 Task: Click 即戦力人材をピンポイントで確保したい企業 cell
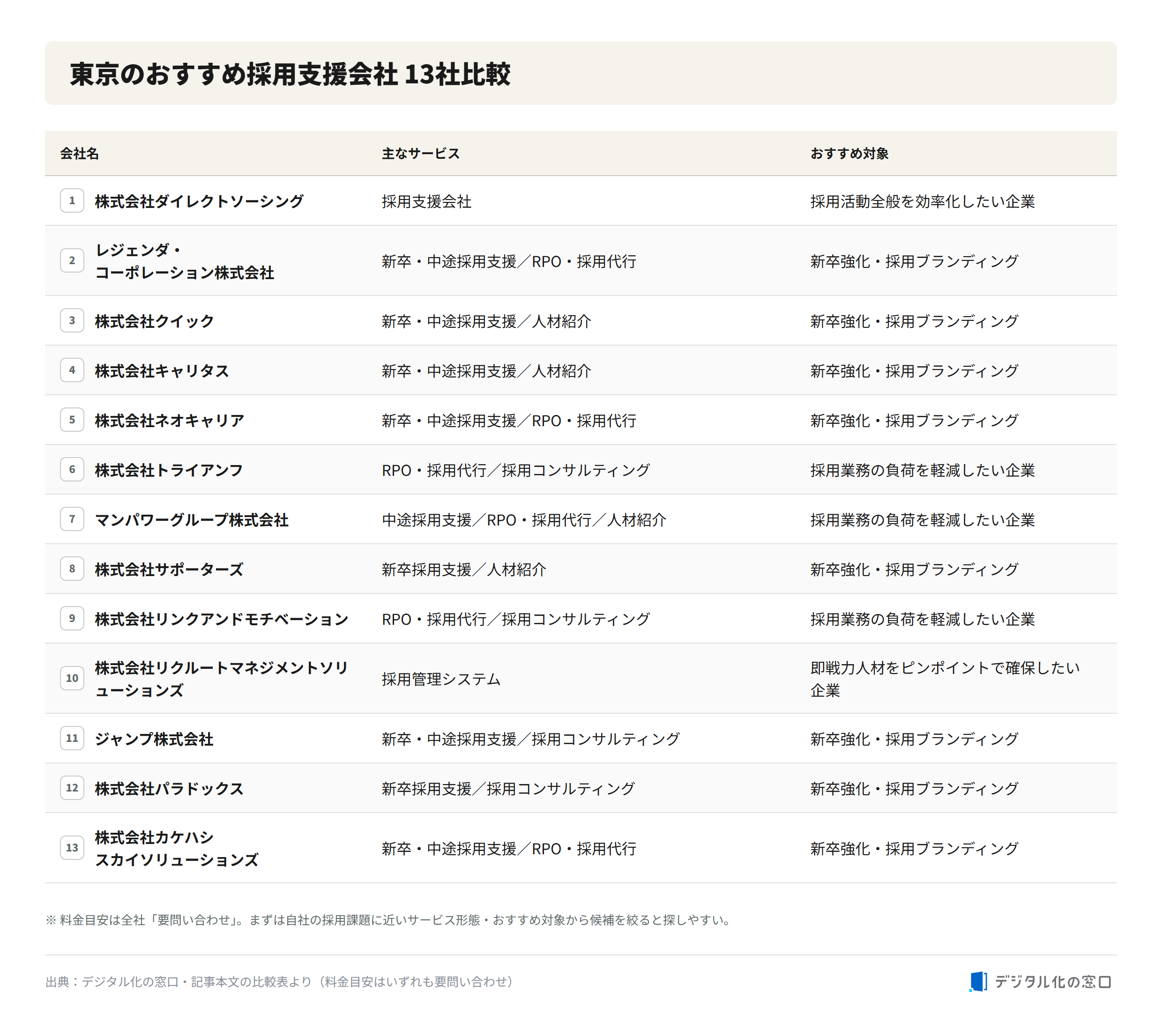945,679
